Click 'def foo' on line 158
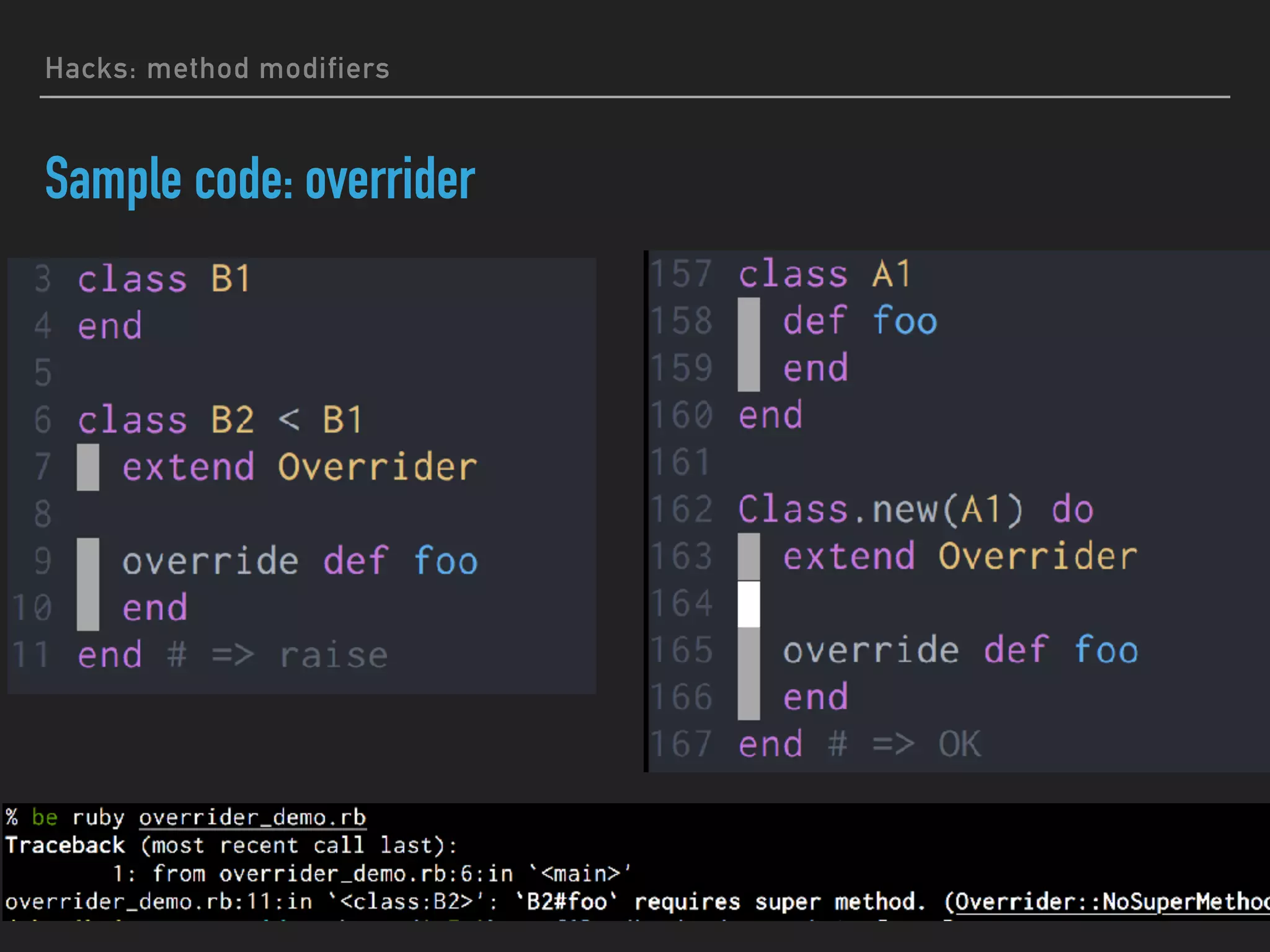 pos(859,321)
